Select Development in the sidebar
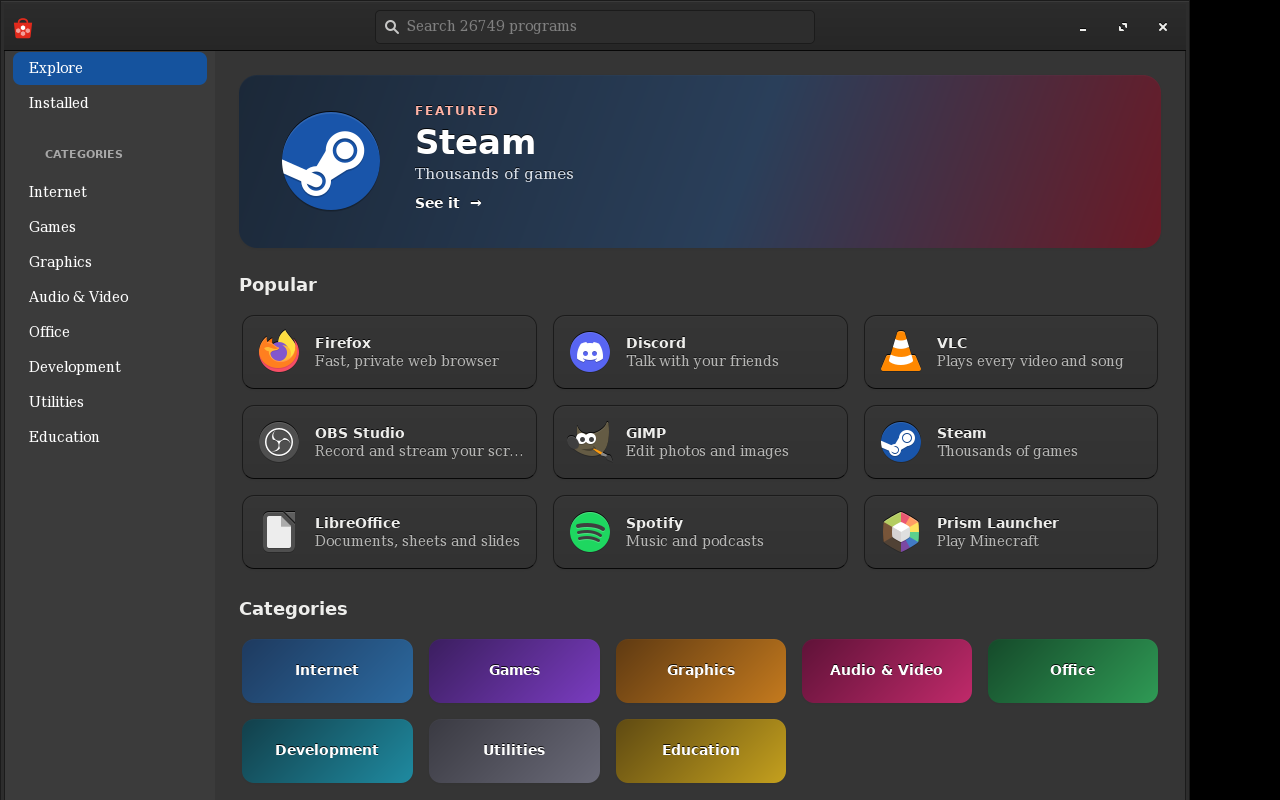 tap(110, 367)
